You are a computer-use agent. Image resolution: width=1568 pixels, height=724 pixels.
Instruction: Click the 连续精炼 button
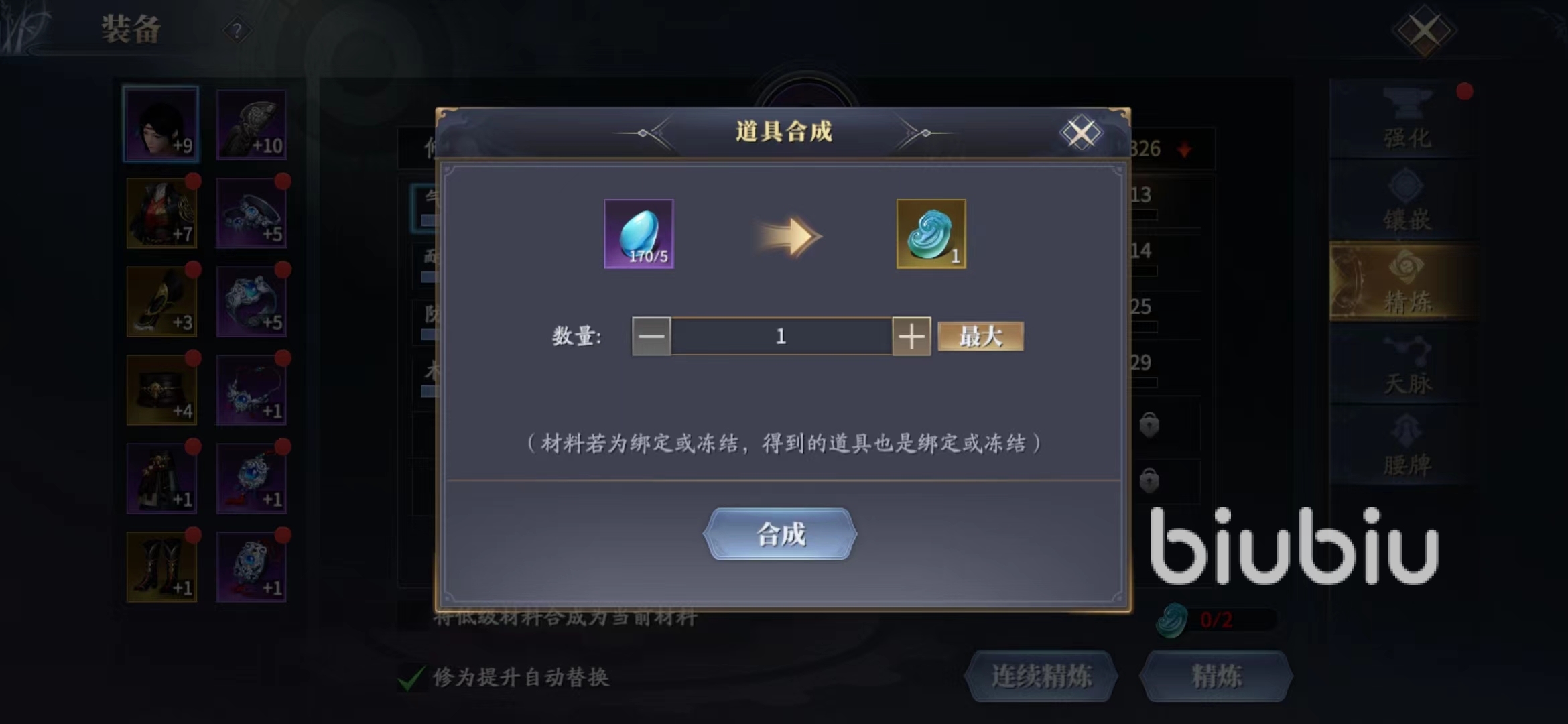1041,676
